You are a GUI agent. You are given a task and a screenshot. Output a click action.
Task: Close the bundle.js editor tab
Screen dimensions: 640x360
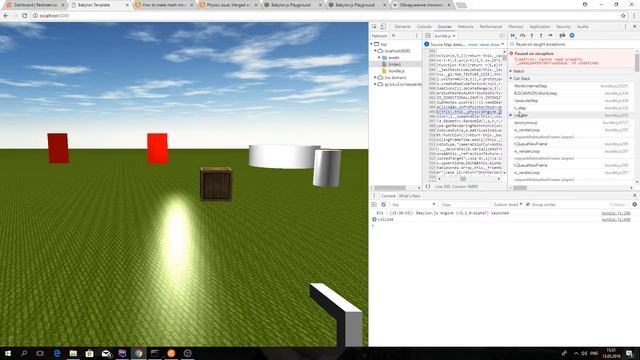454,36
